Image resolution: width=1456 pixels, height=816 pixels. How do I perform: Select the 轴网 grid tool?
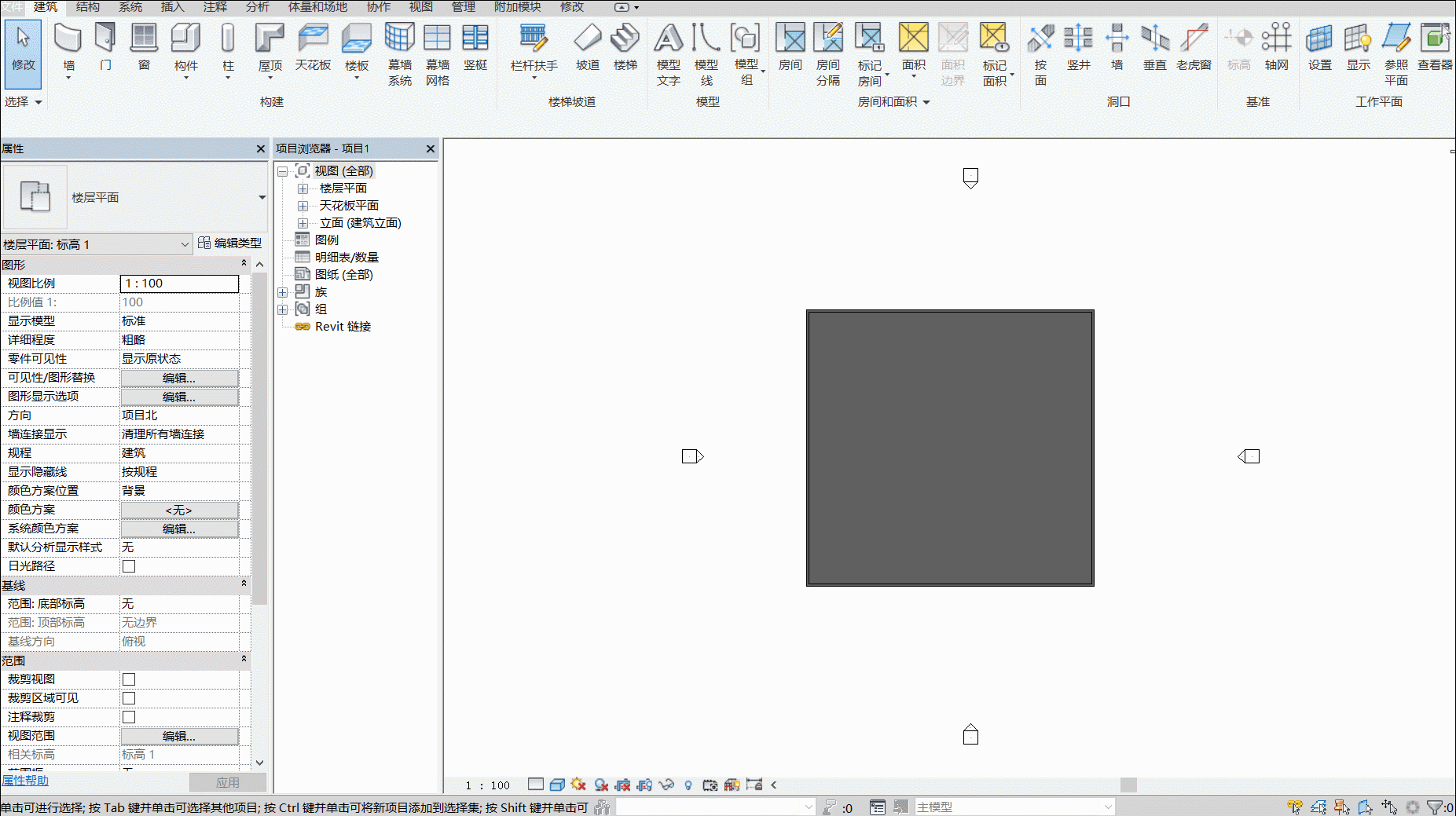pos(1277,47)
